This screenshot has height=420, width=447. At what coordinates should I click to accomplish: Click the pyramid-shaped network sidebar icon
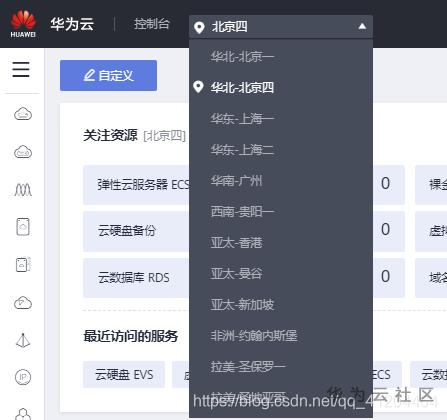[23, 340]
